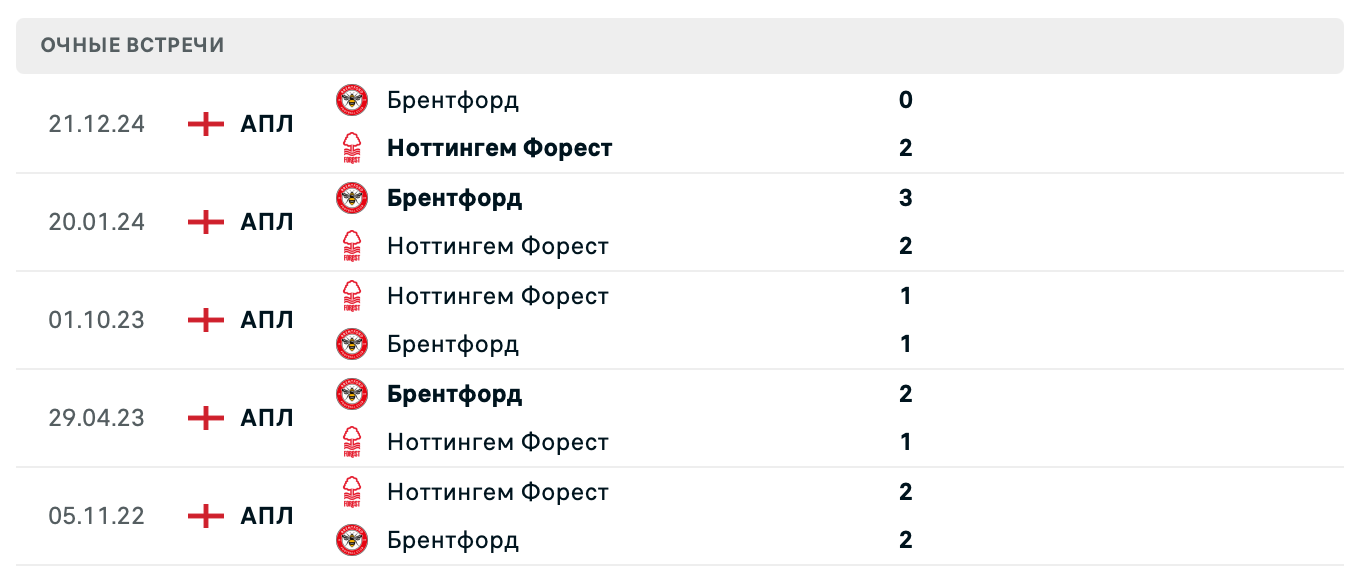Click the 05.11.22 match row
This screenshot has height=582, width=1362.
click(x=681, y=515)
